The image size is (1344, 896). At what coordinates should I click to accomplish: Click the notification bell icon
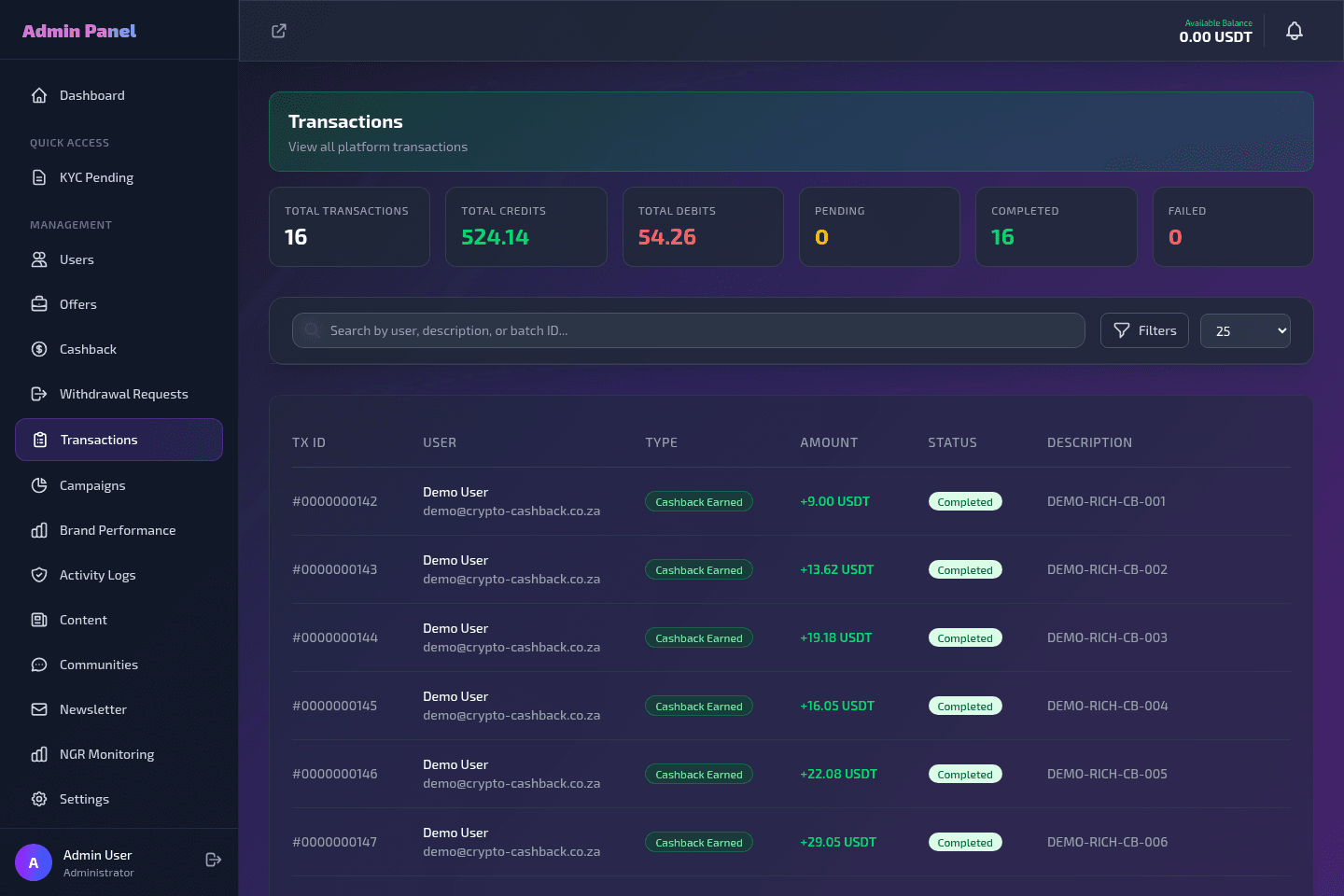1295,31
